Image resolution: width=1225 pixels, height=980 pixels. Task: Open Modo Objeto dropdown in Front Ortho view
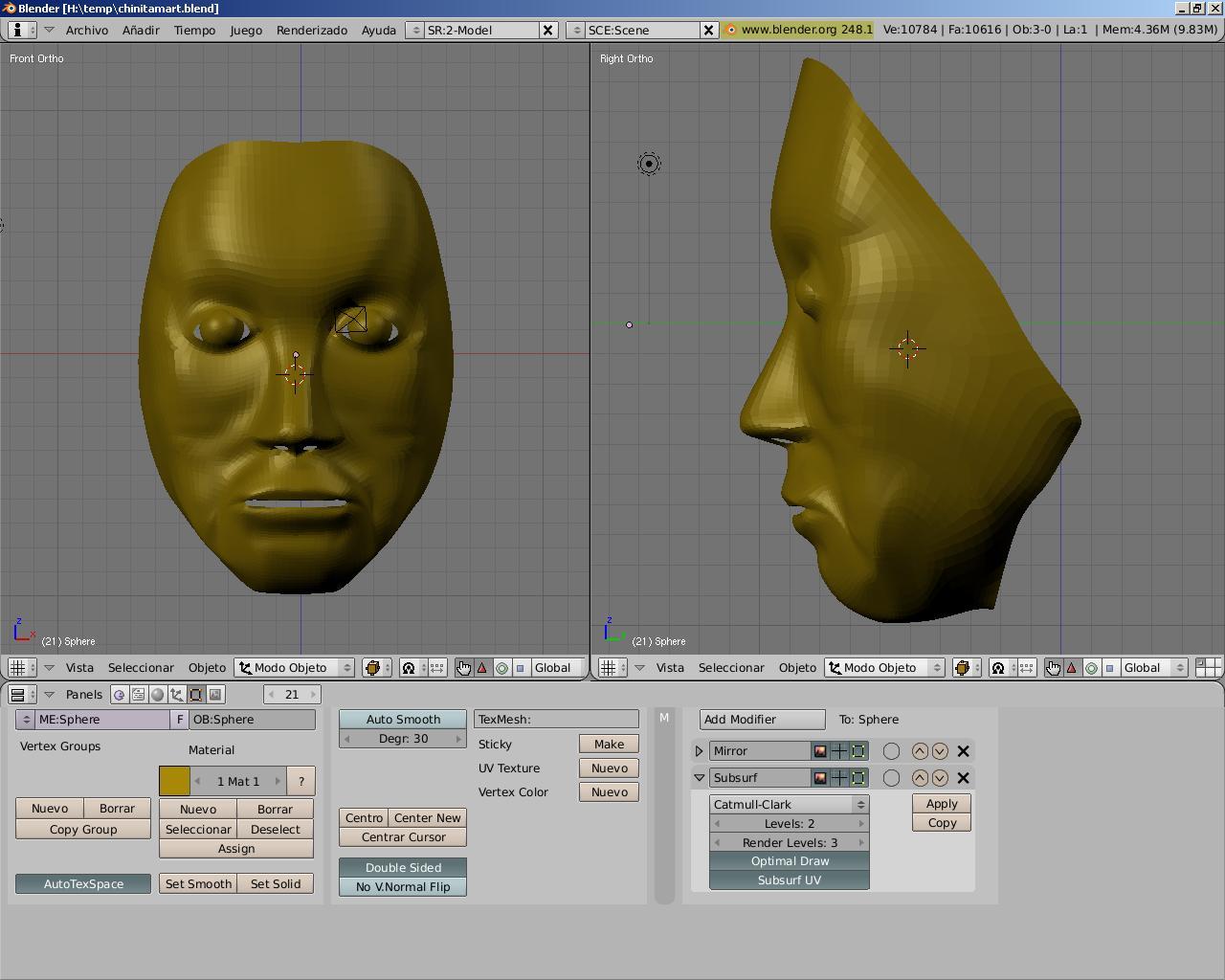tap(294, 668)
